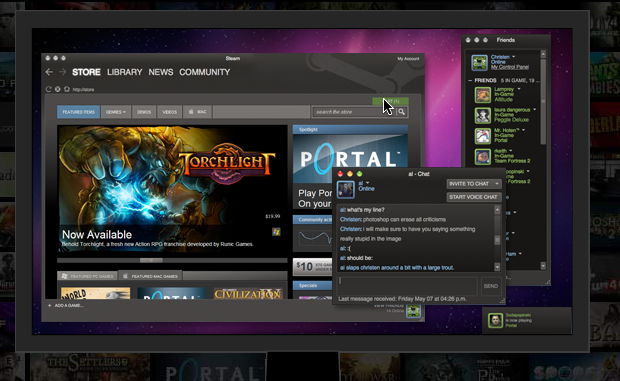Click the chat message input box
The image size is (620, 381).
tap(407, 286)
